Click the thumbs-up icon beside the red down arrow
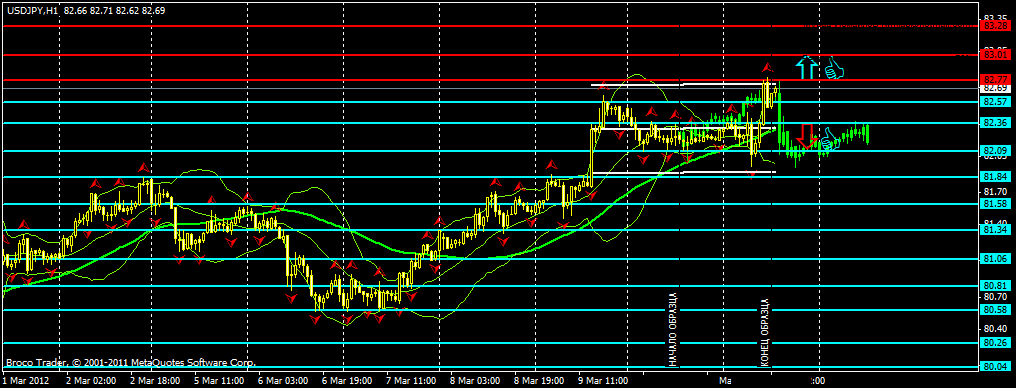This screenshot has width=1016, height=388. point(830,137)
